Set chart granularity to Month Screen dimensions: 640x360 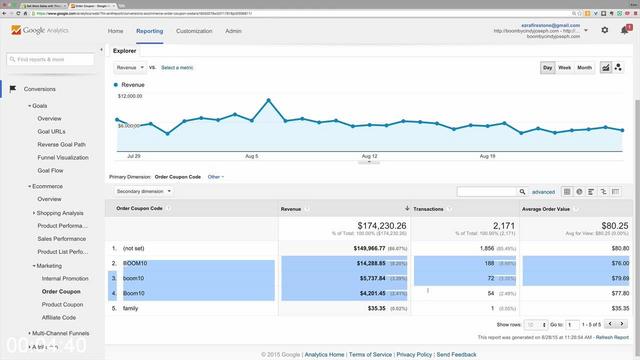click(x=584, y=68)
